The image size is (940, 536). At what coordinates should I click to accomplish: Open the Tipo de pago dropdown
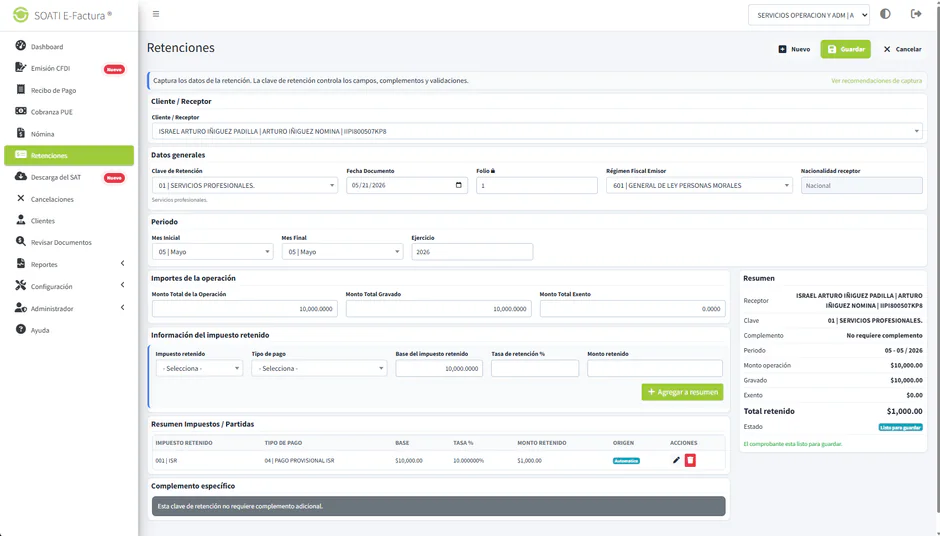pyautogui.click(x=319, y=368)
